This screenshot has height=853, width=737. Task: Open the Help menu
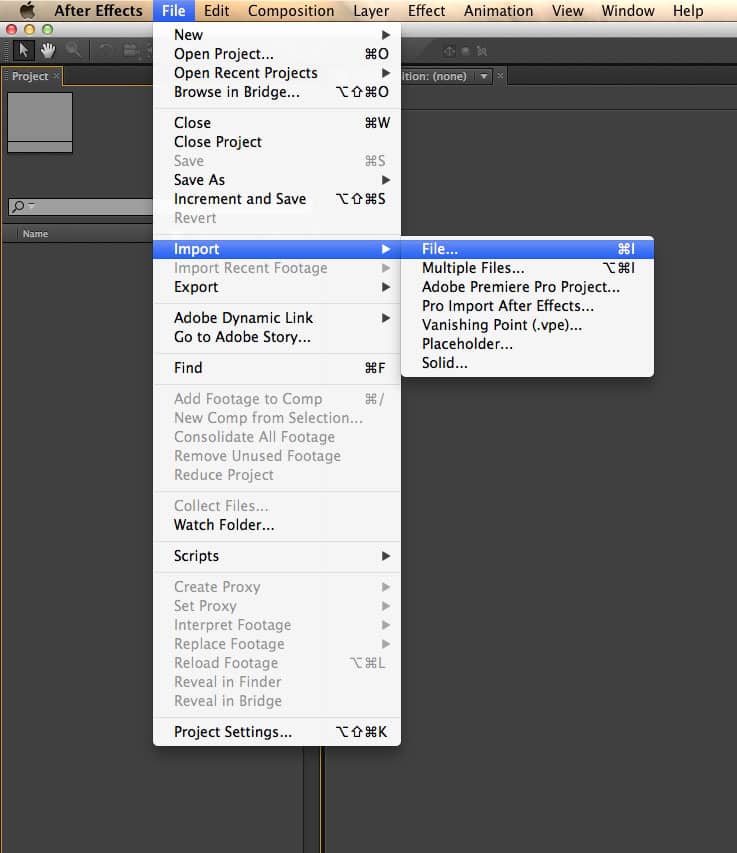pos(688,10)
